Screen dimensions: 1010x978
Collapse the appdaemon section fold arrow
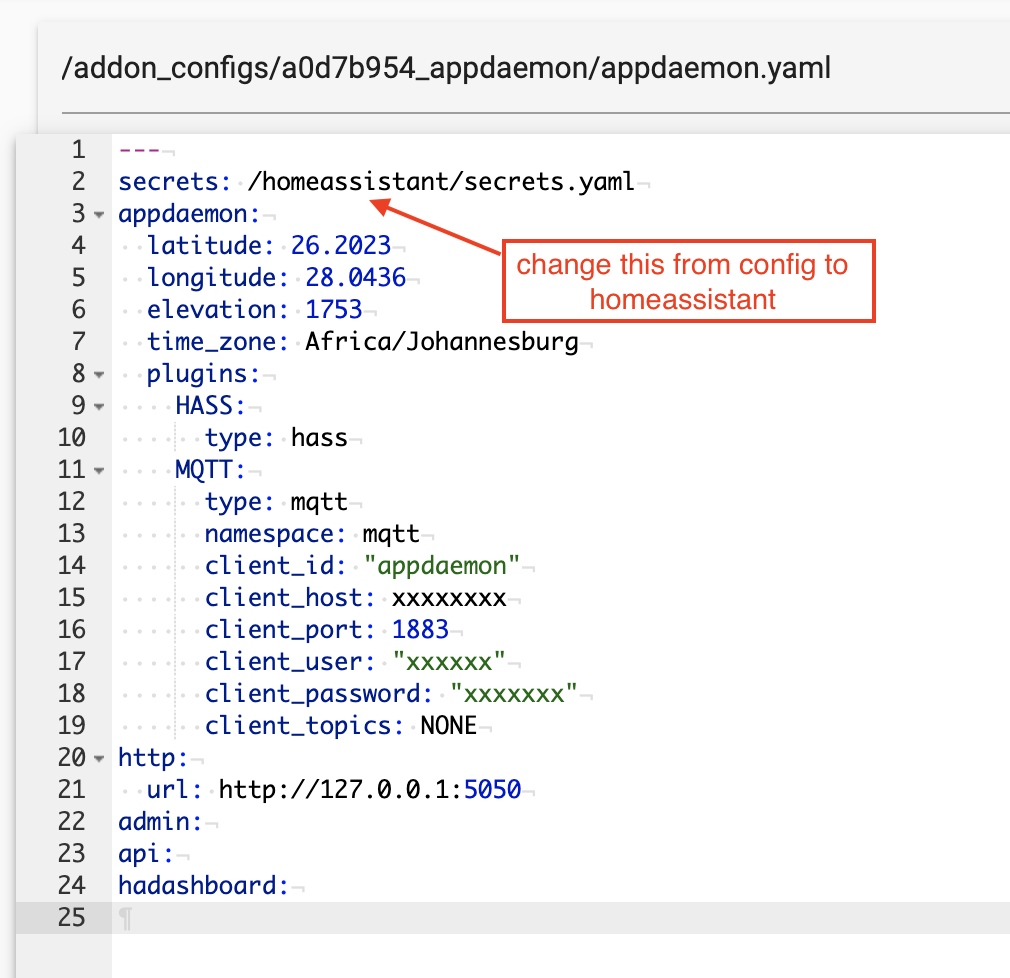click(x=98, y=214)
